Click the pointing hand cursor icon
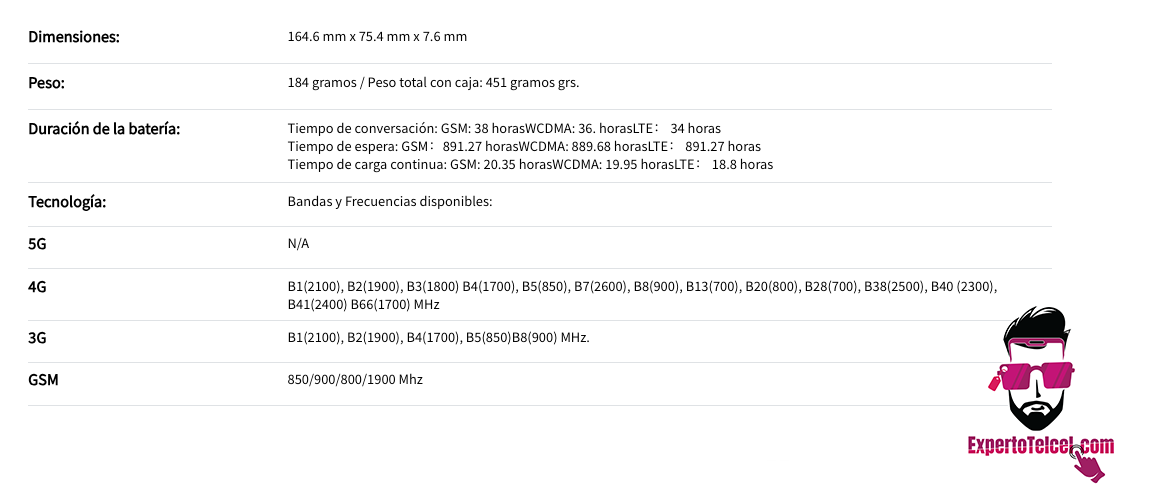This screenshot has height=503, width=1149. pyautogui.click(x=1087, y=464)
